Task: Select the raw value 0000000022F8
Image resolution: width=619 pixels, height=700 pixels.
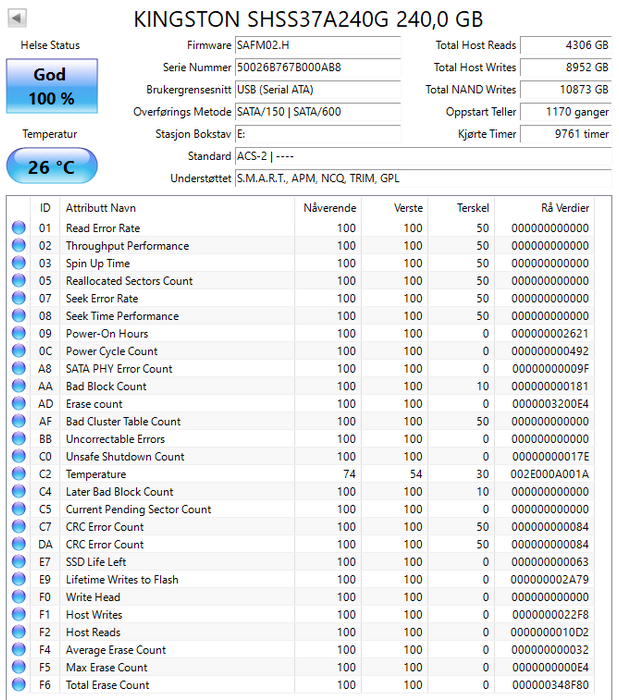Action: pyautogui.click(x=551, y=615)
